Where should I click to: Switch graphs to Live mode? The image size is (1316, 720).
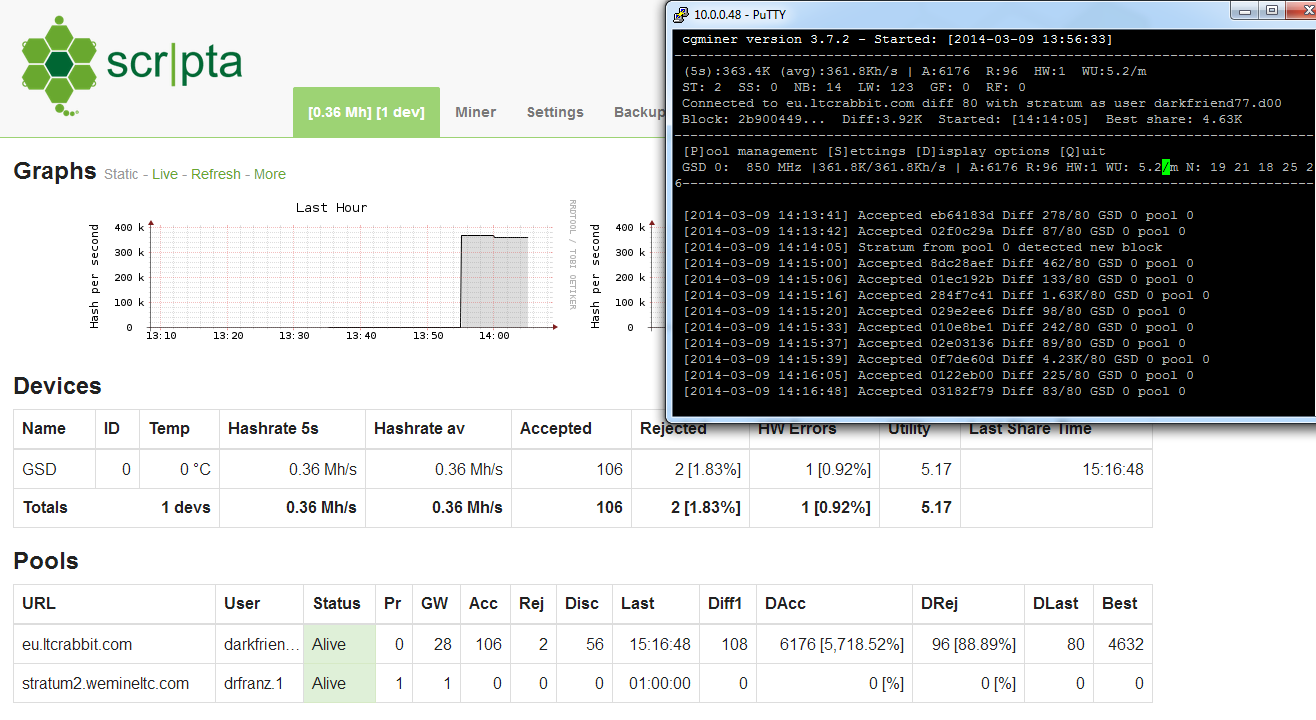pyautogui.click(x=165, y=174)
